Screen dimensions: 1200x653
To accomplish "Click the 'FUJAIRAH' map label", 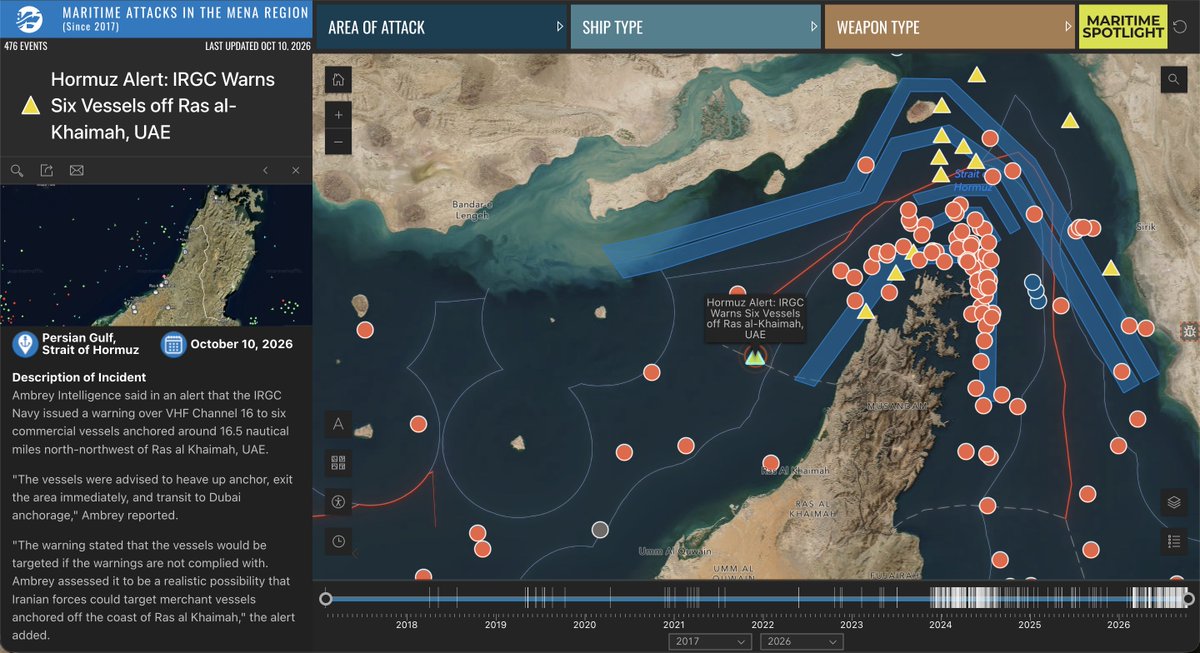I will click(897, 575).
